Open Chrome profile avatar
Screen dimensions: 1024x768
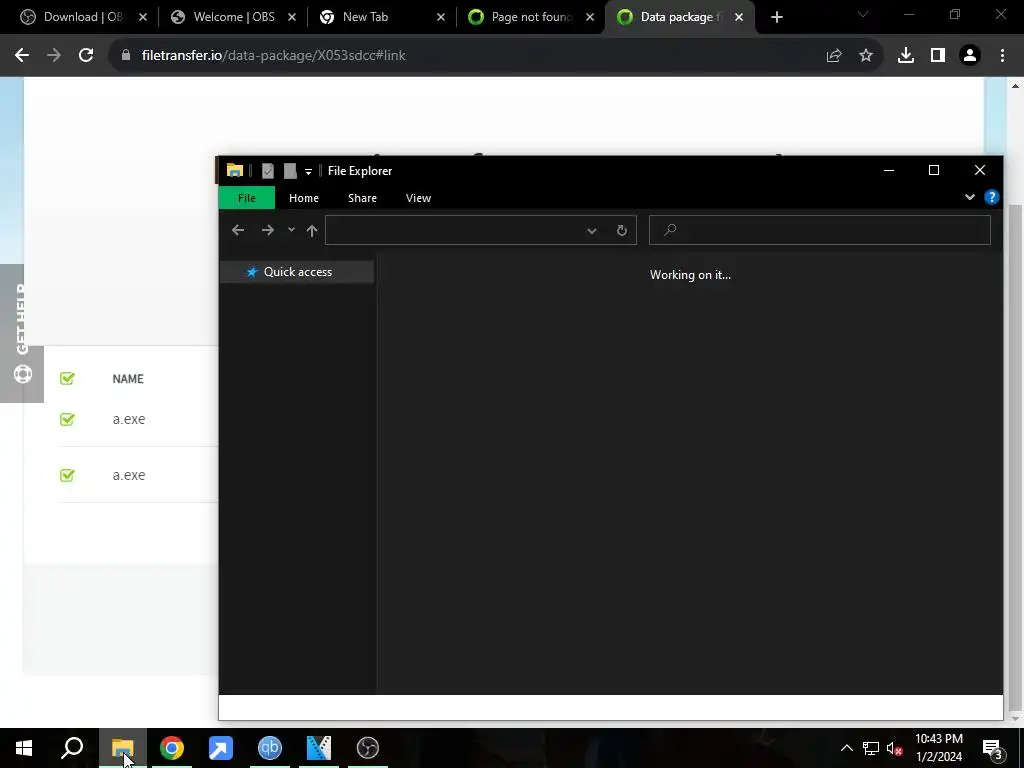[x=970, y=56]
